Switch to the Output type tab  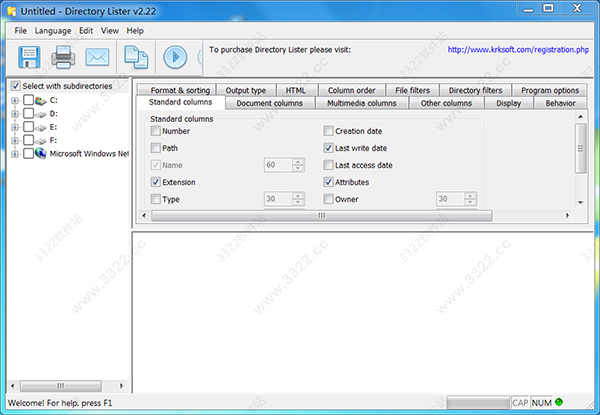pyautogui.click(x=246, y=90)
